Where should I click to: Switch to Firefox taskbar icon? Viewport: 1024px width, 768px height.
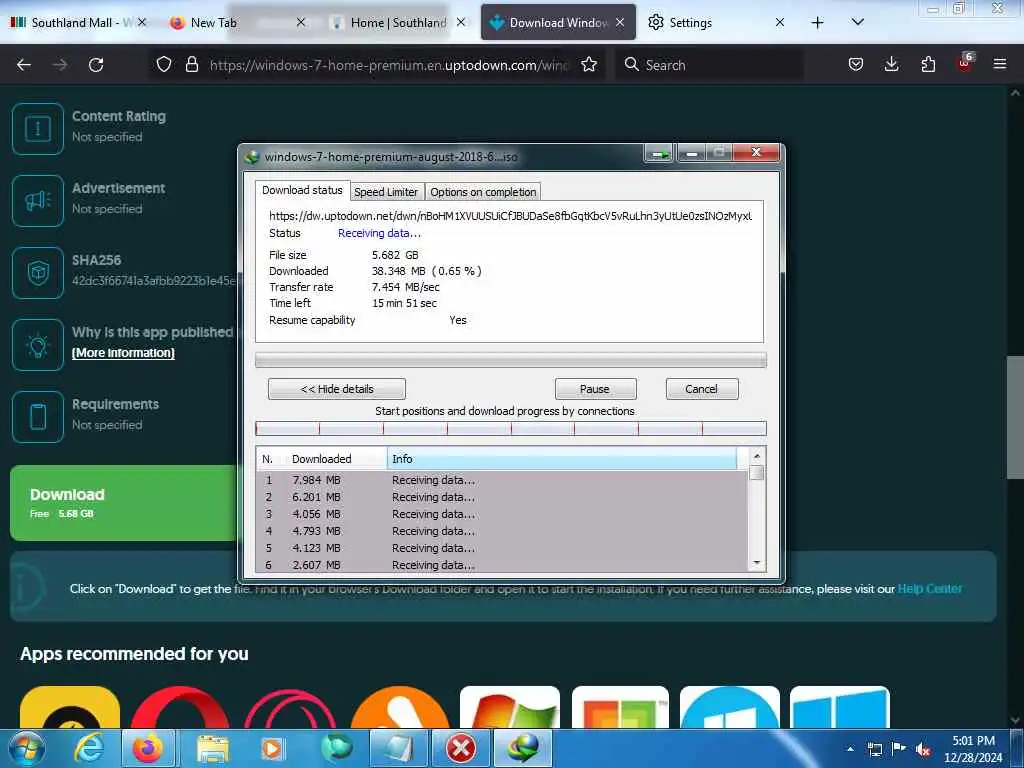(x=148, y=748)
